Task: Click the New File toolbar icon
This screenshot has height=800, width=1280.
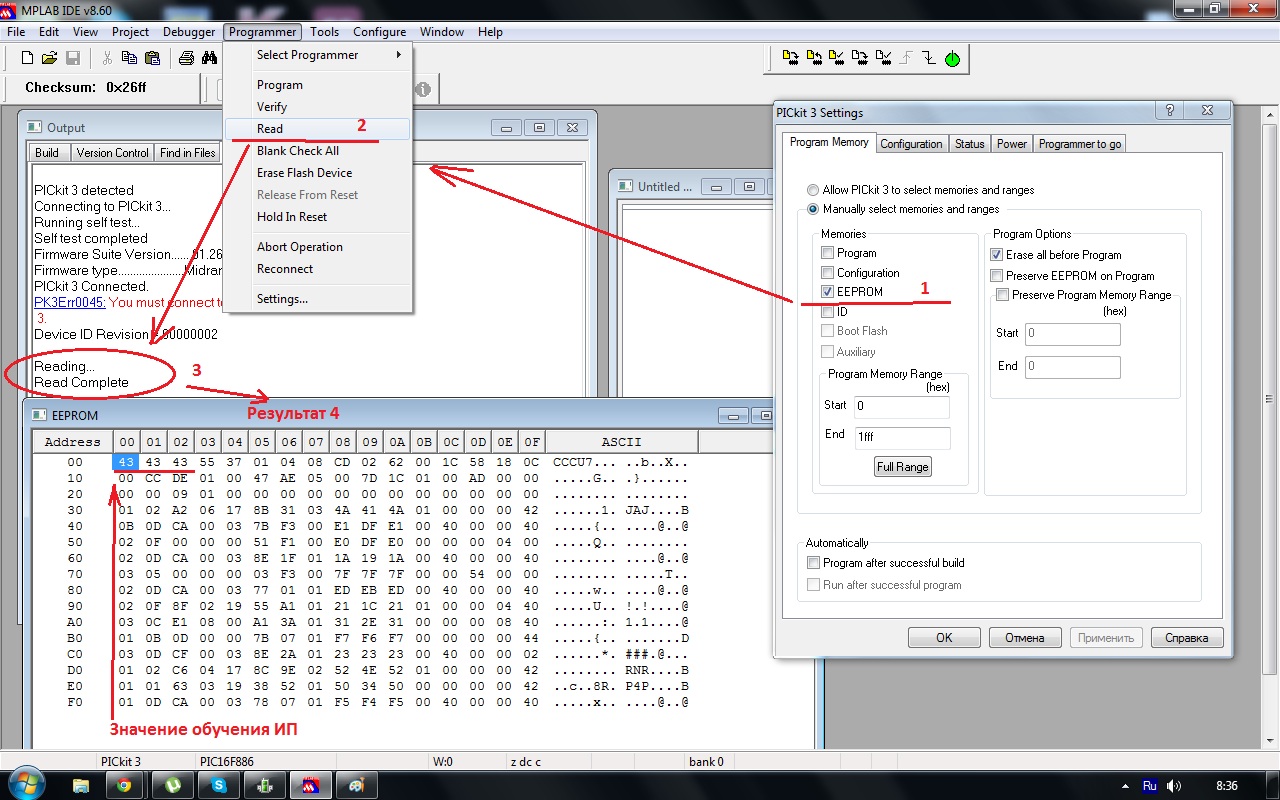Action: pos(25,59)
